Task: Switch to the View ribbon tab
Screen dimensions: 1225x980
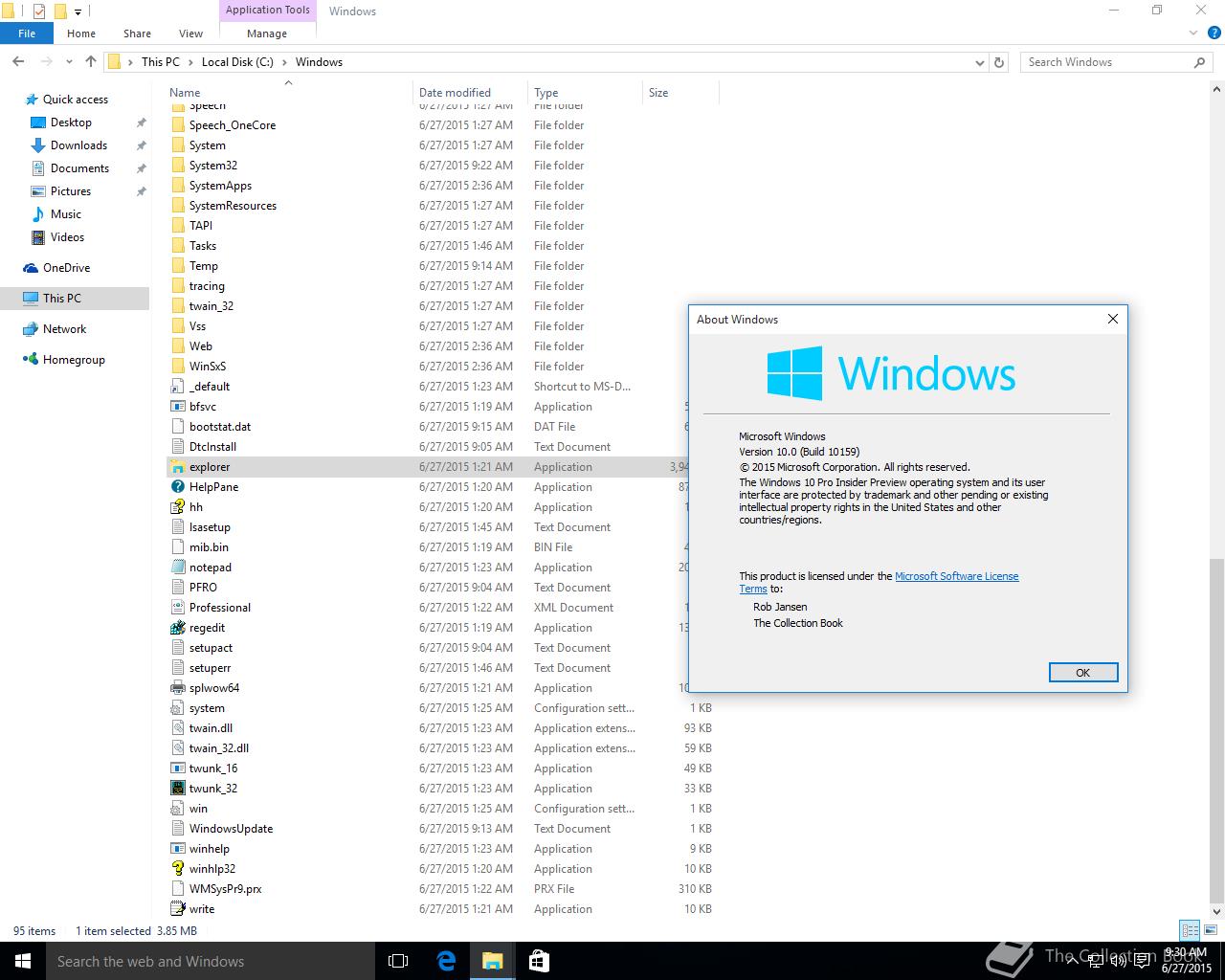Action: (x=190, y=33)
